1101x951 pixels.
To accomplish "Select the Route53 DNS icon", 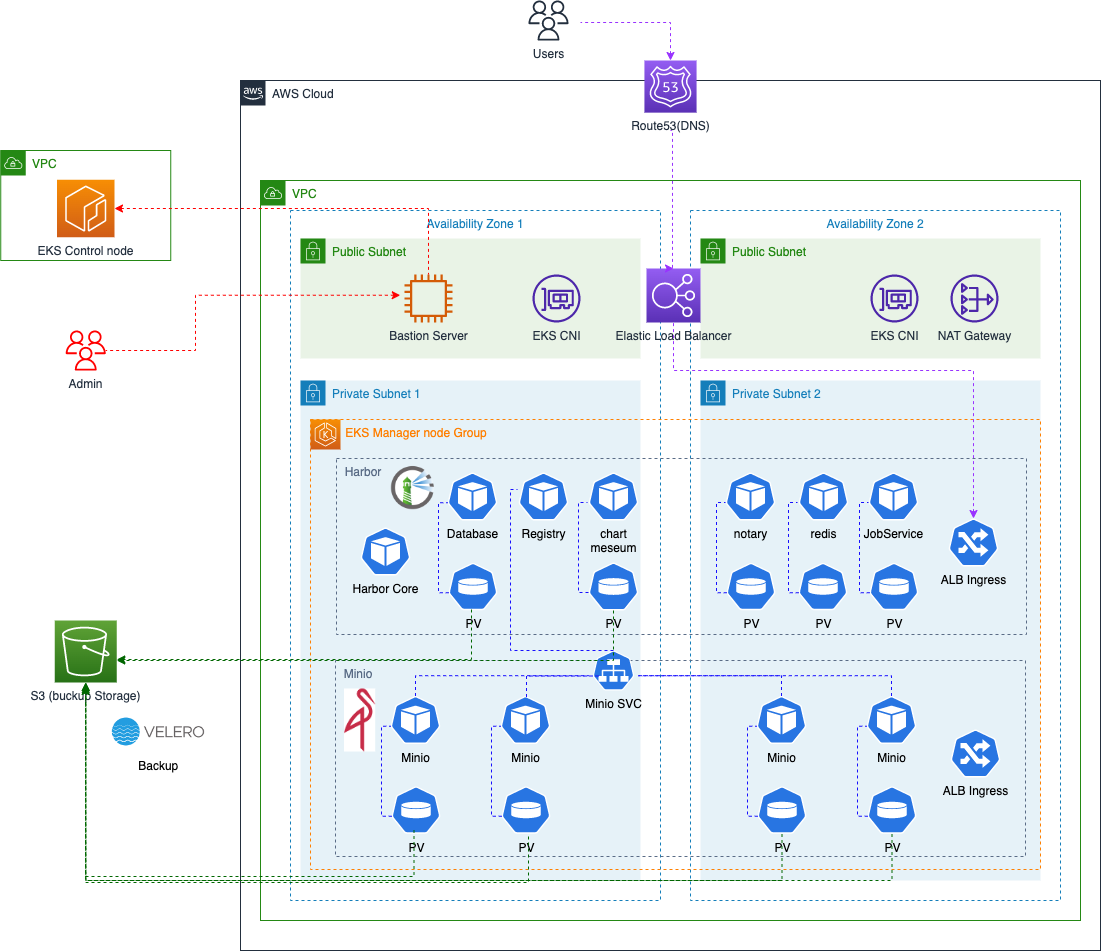I will click(671, 86).
